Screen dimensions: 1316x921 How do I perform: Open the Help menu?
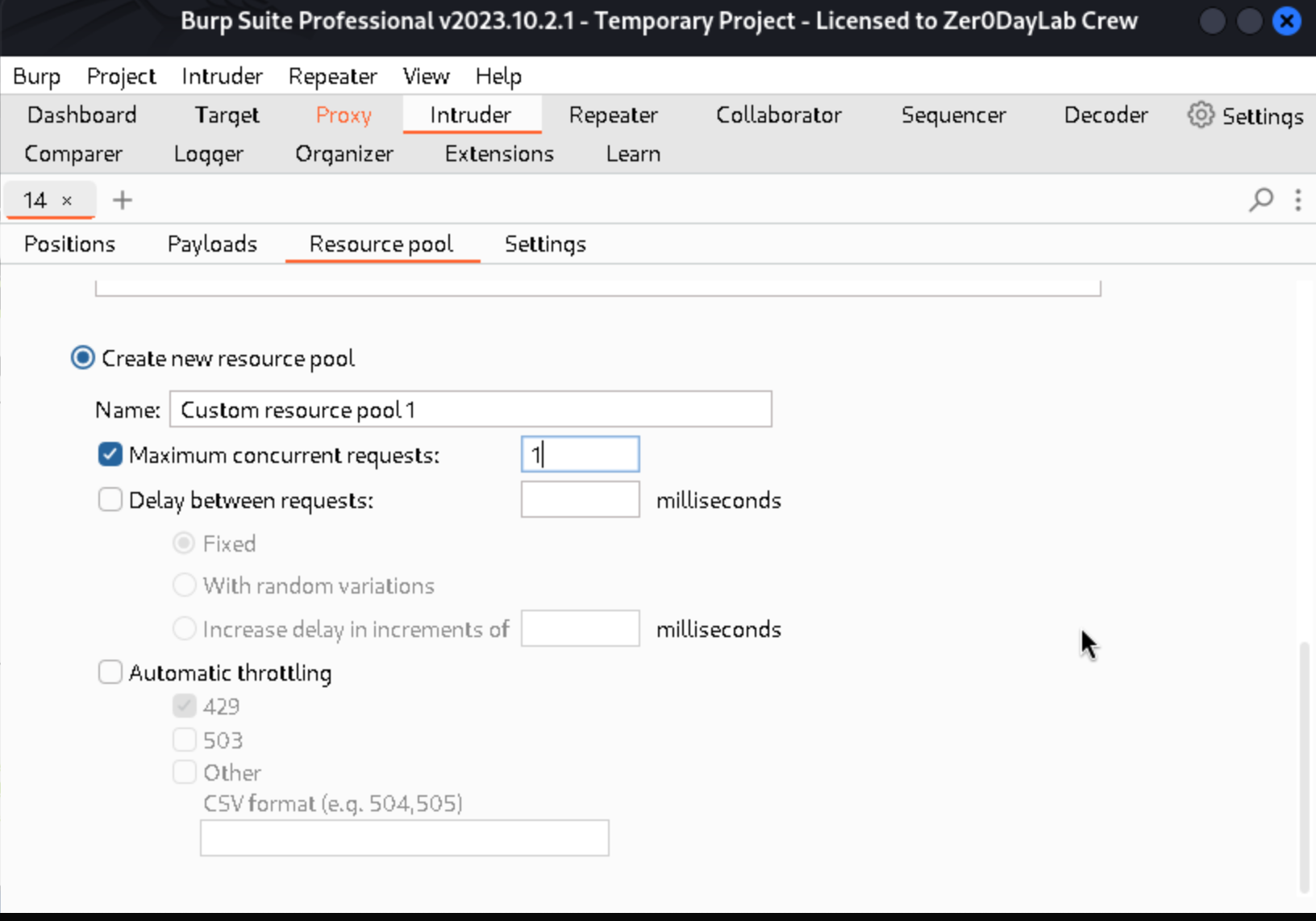[498, 76]
